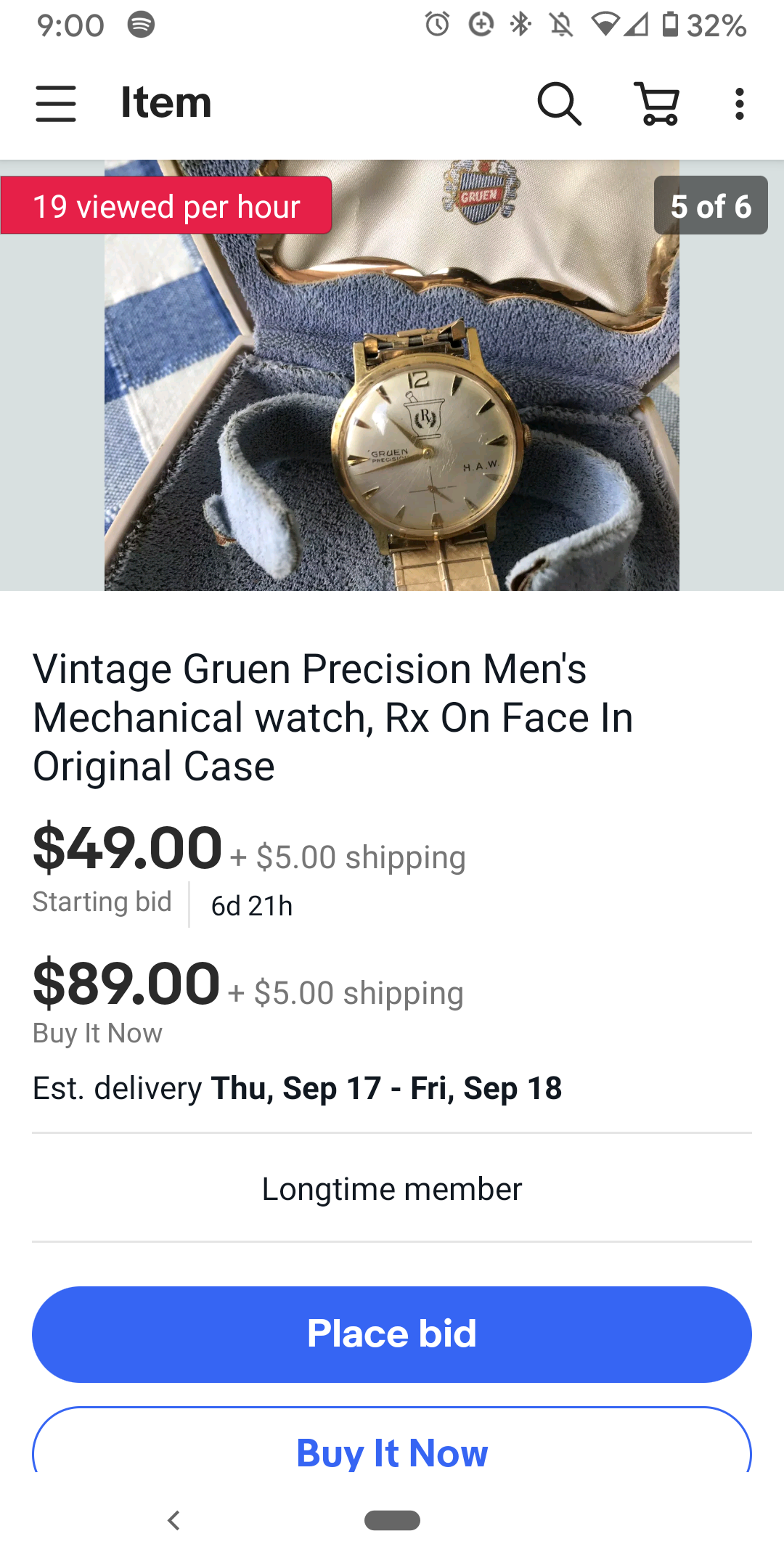Open the shopping cart
Viewport: 784px width, 1568px height.
[x=658, y=103]
